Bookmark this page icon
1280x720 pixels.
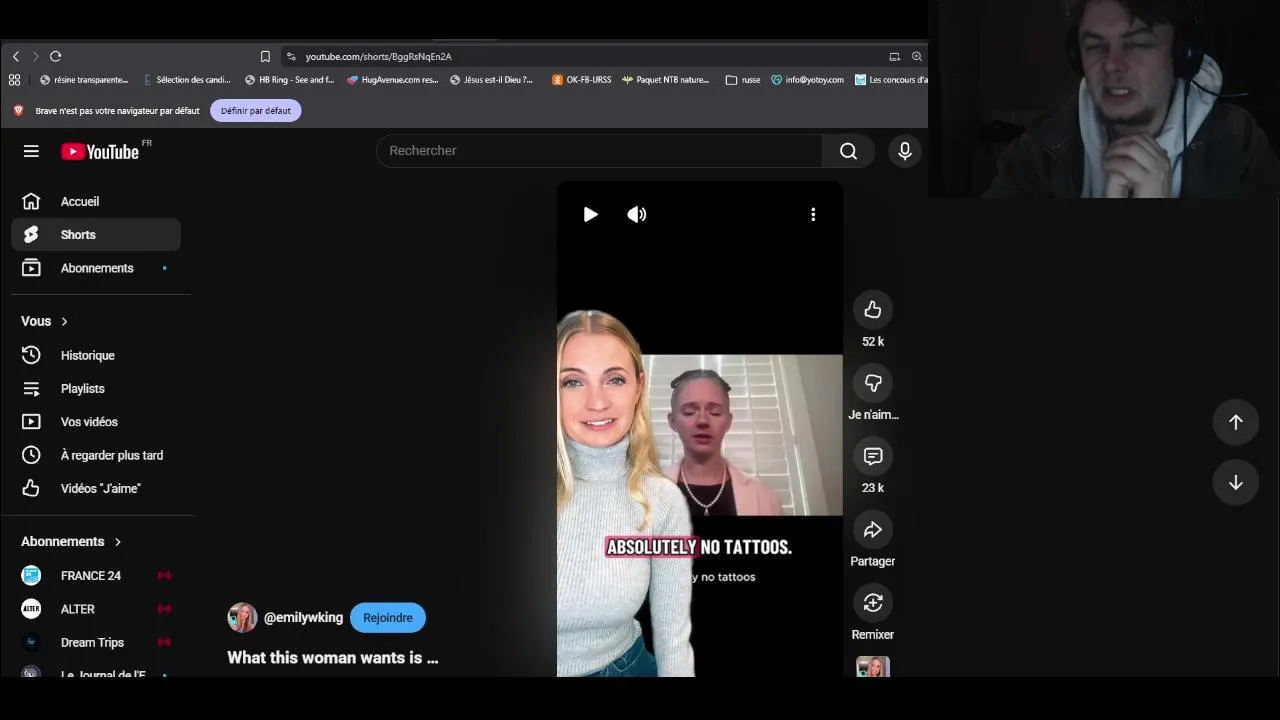(265, 57)
